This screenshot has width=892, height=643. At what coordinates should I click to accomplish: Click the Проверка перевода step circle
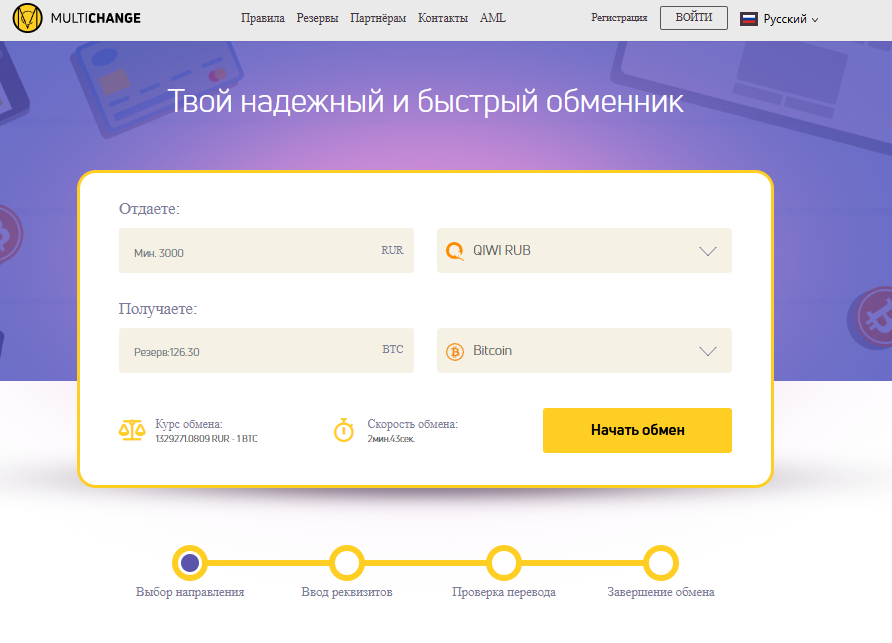[x=503, y=563]
